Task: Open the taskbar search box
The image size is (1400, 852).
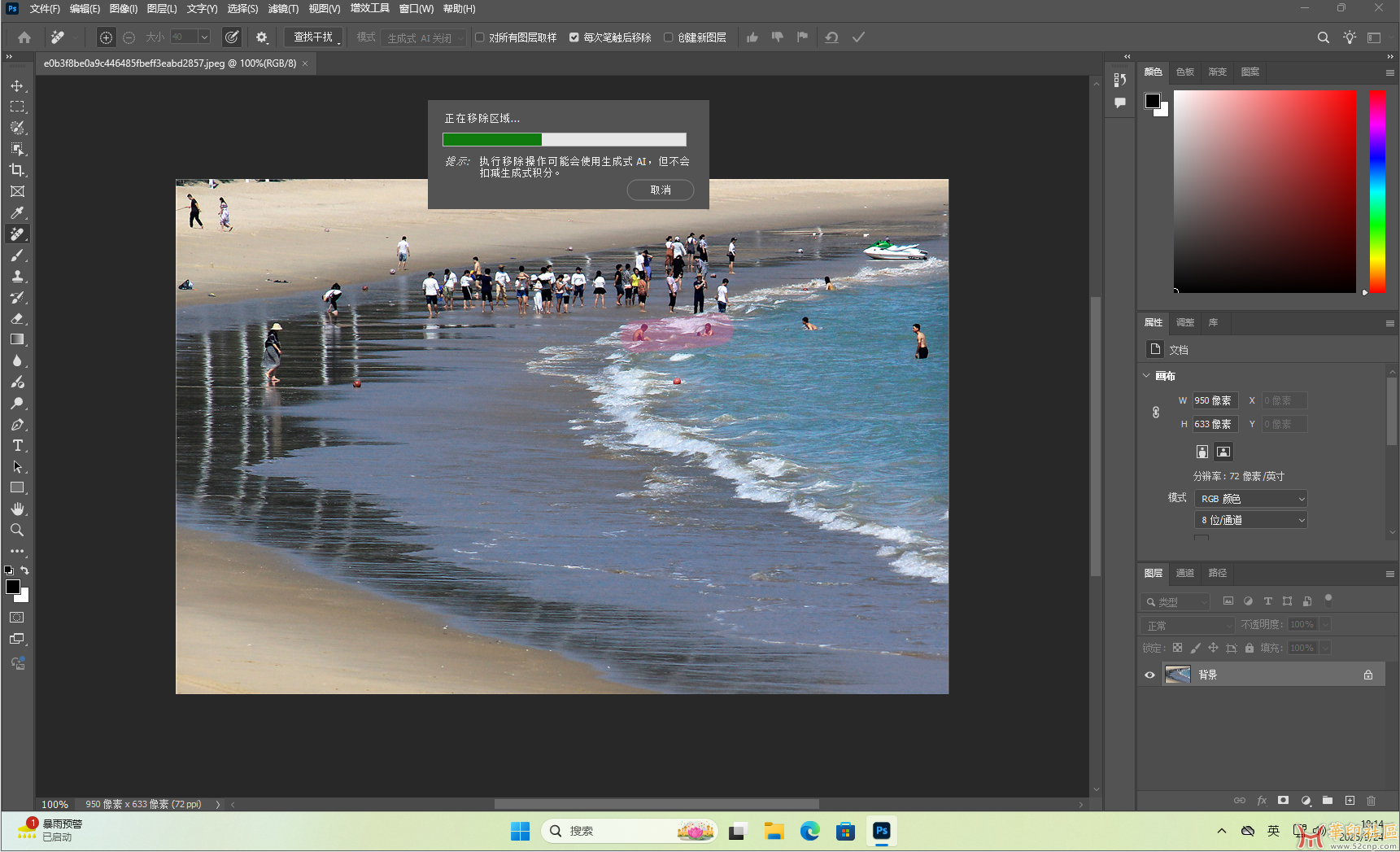Action: [630, 831]
